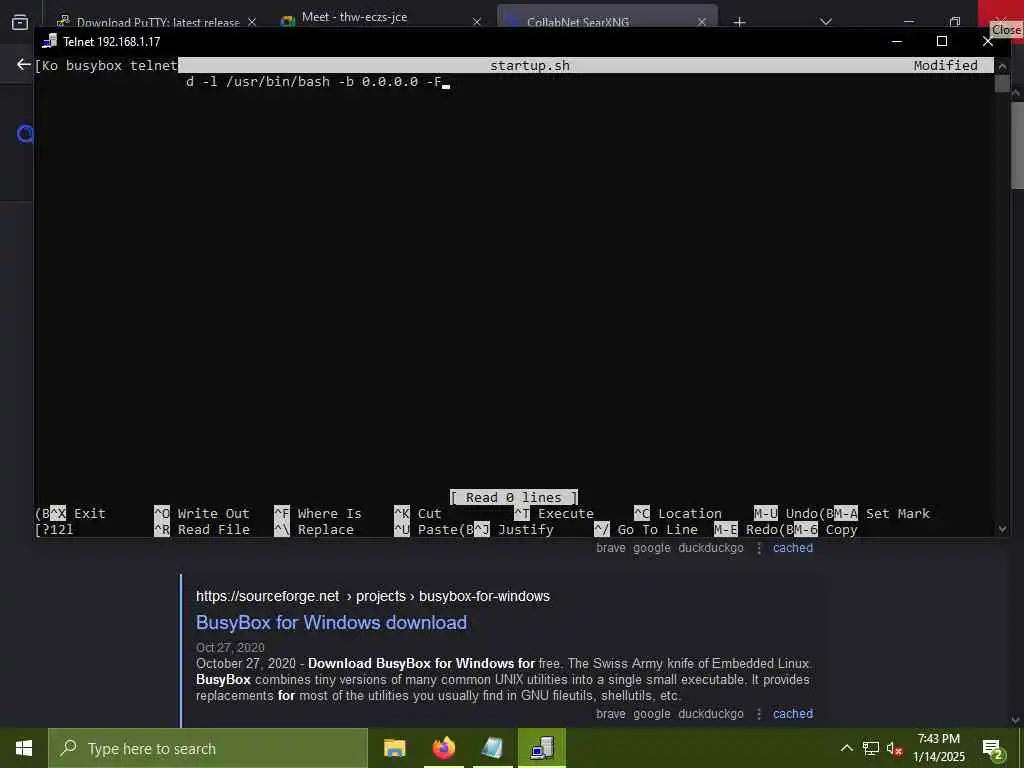The image size is (1024, 768).
Task: Open the Windows Start menu
Action: click(x=24, y=748)
